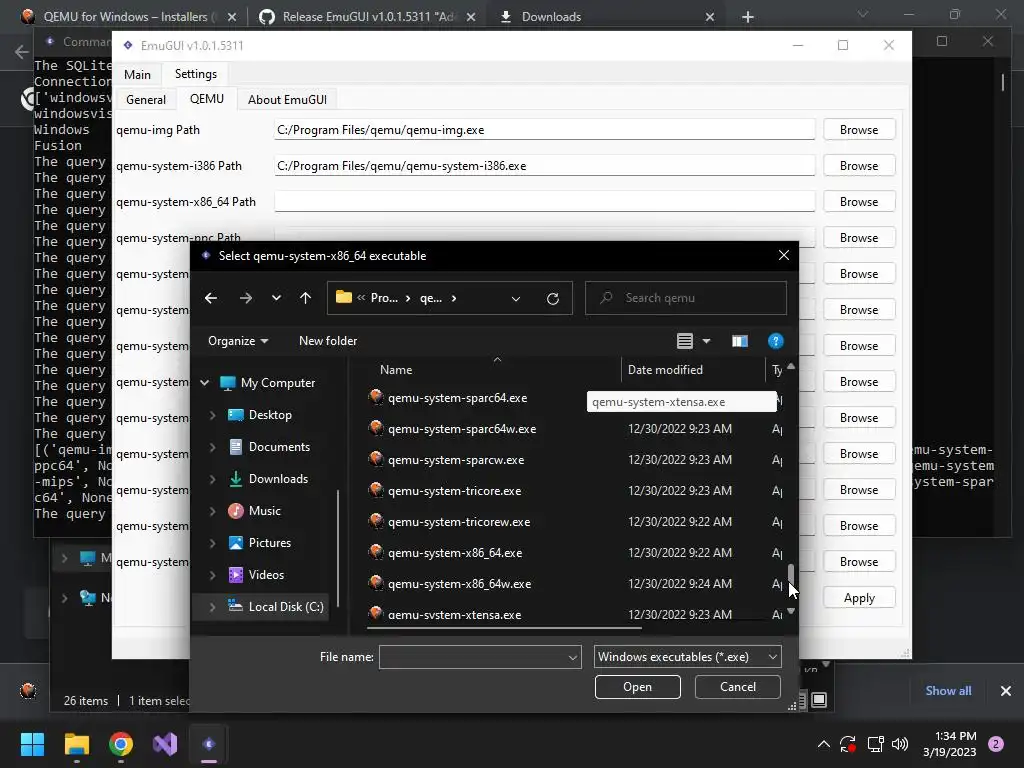Go forward in the file dialog
Viewport: 1024px width, 768px height.
point(246,298)
